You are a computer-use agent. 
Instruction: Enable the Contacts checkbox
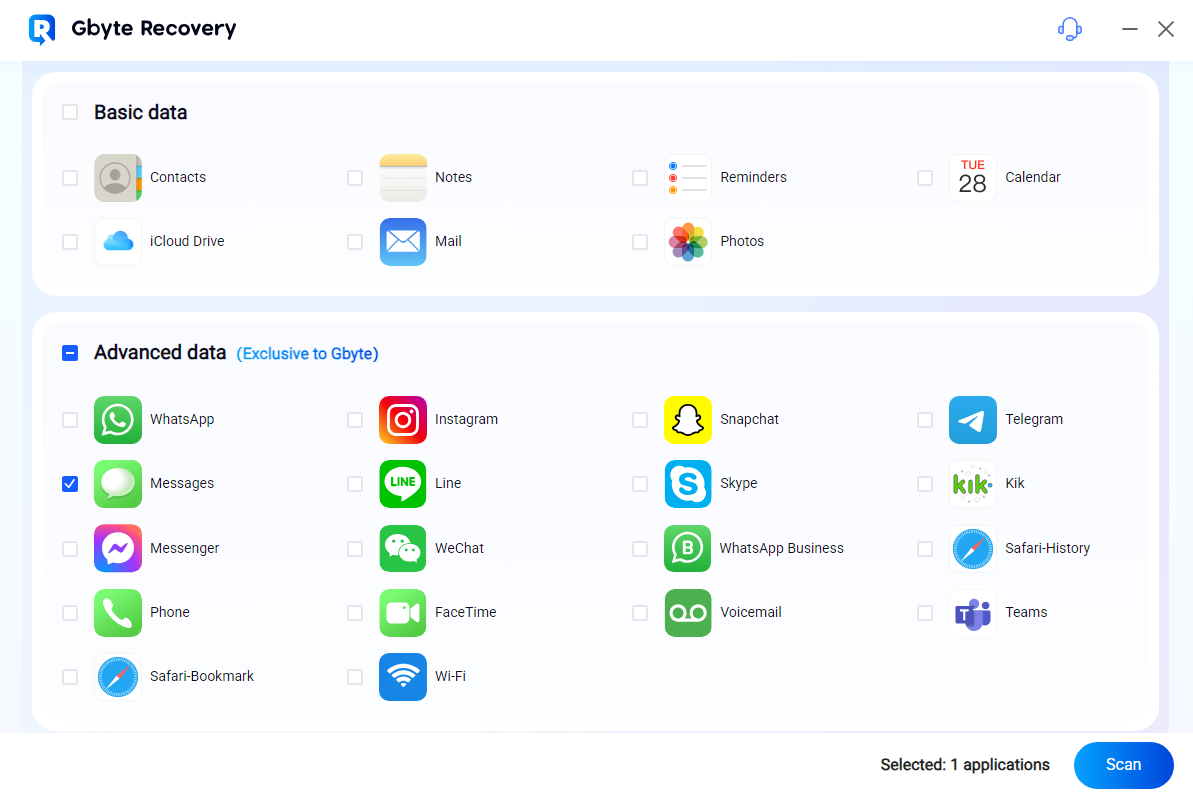[70, 178]
